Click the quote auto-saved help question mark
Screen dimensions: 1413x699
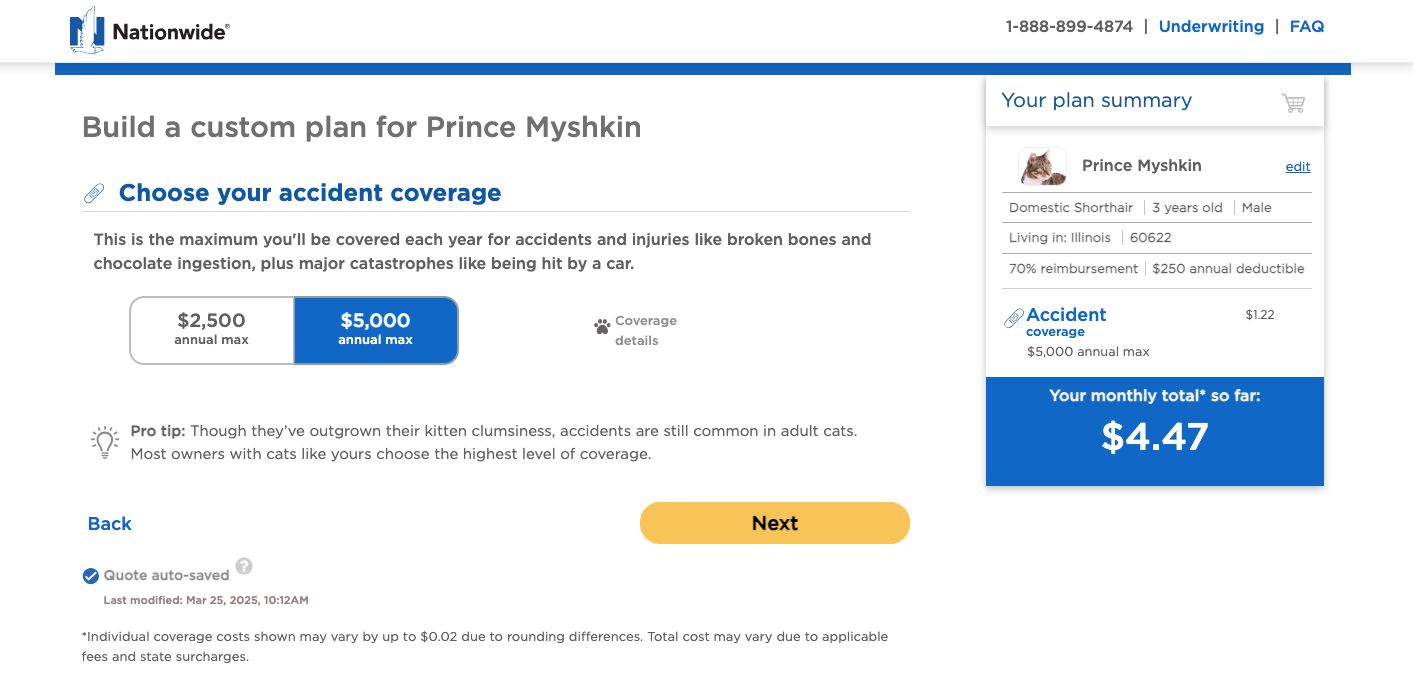[x=244, y=567]
